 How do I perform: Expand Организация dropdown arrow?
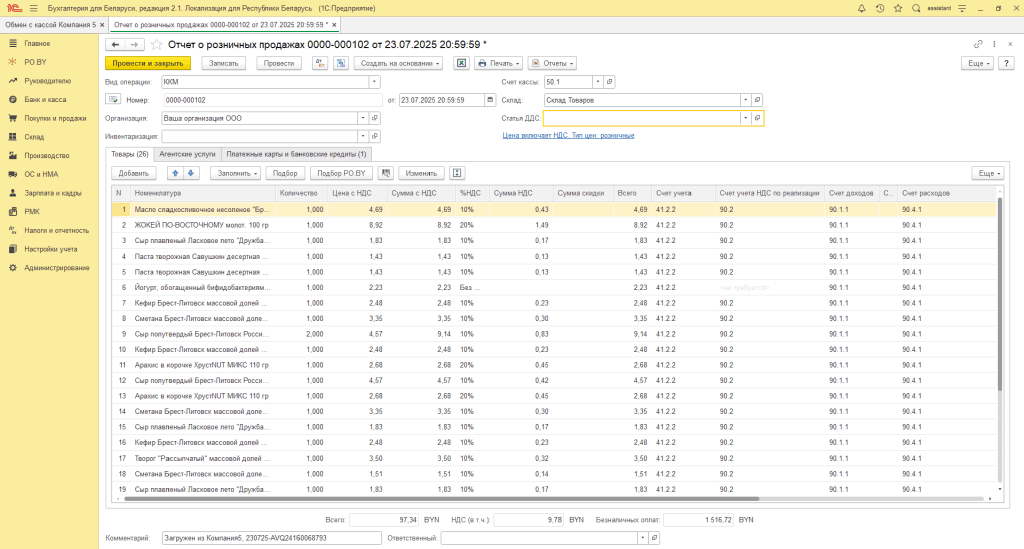pyautogui.click(x=363, y=118)
